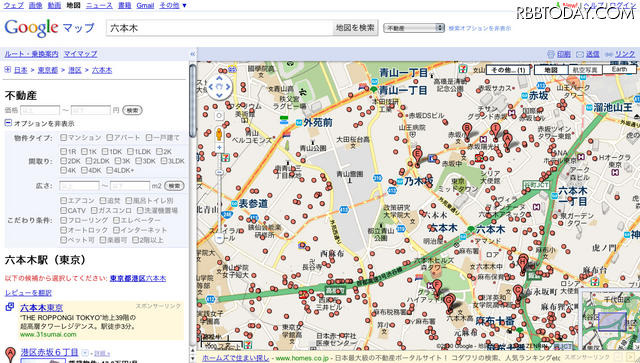Select map marker C on the map
The width and height of the screenshot is (640, 363).
518,293
